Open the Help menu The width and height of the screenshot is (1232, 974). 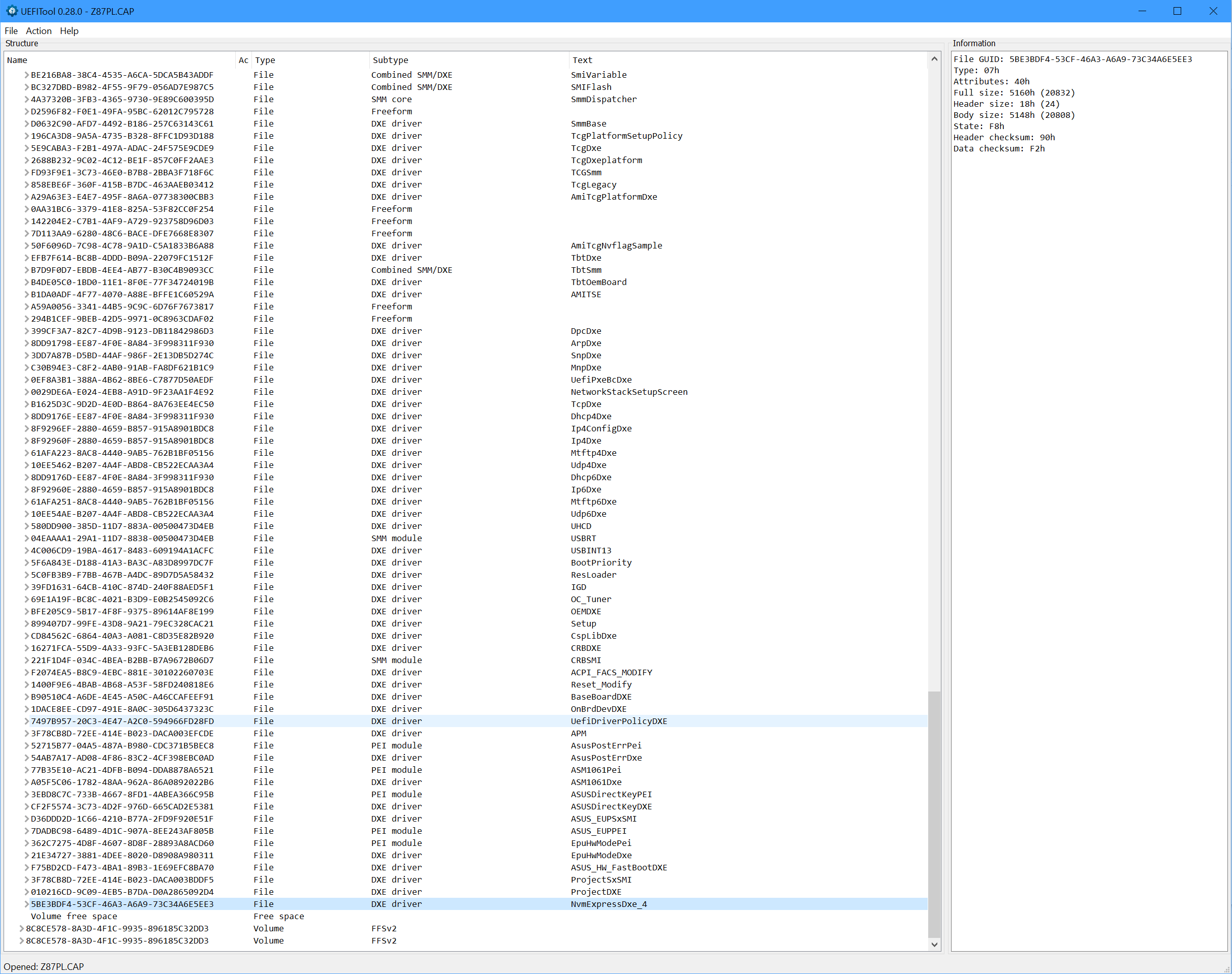coord(69,31)
